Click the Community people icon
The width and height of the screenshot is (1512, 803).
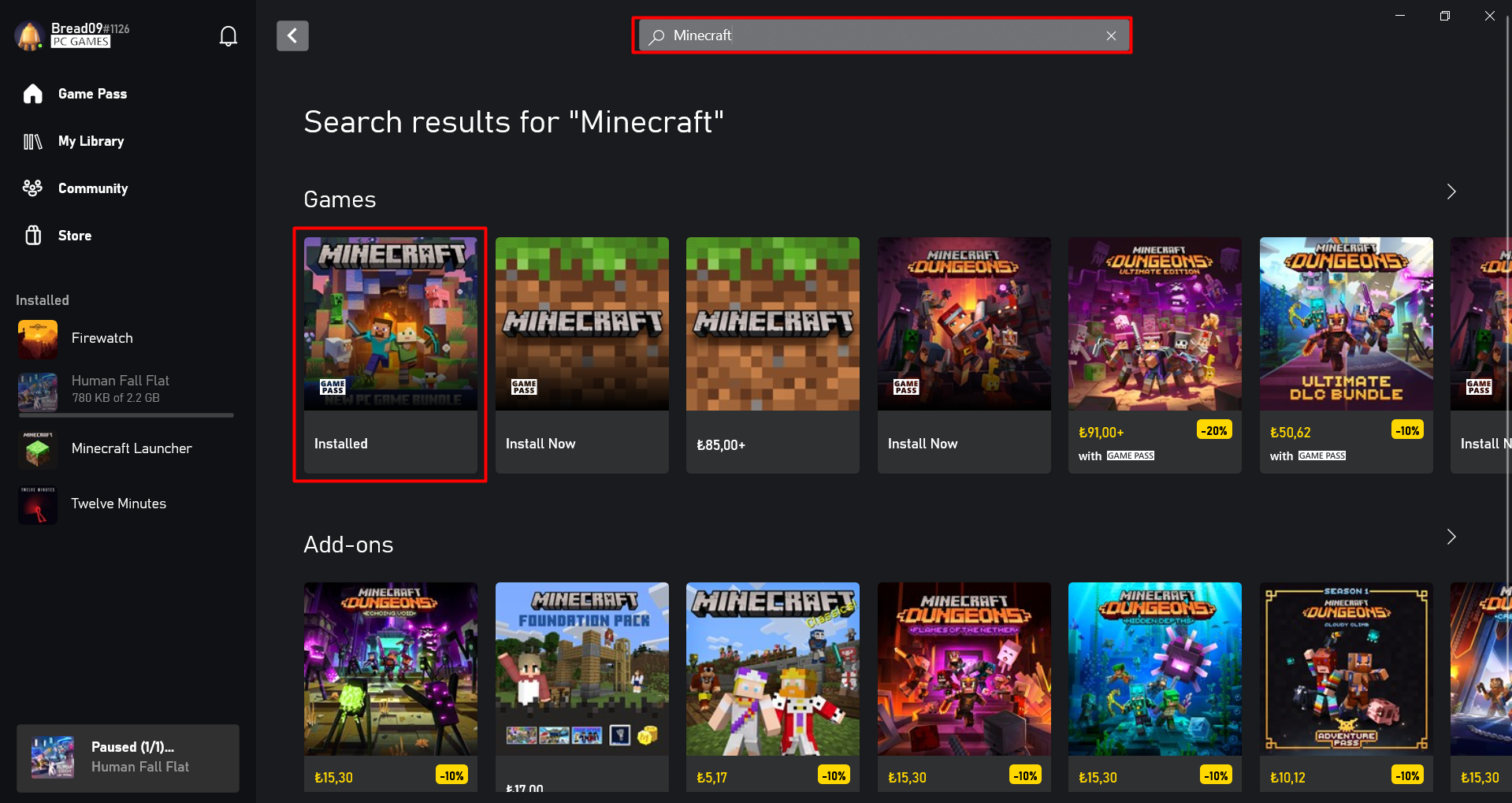coord(33,188)
